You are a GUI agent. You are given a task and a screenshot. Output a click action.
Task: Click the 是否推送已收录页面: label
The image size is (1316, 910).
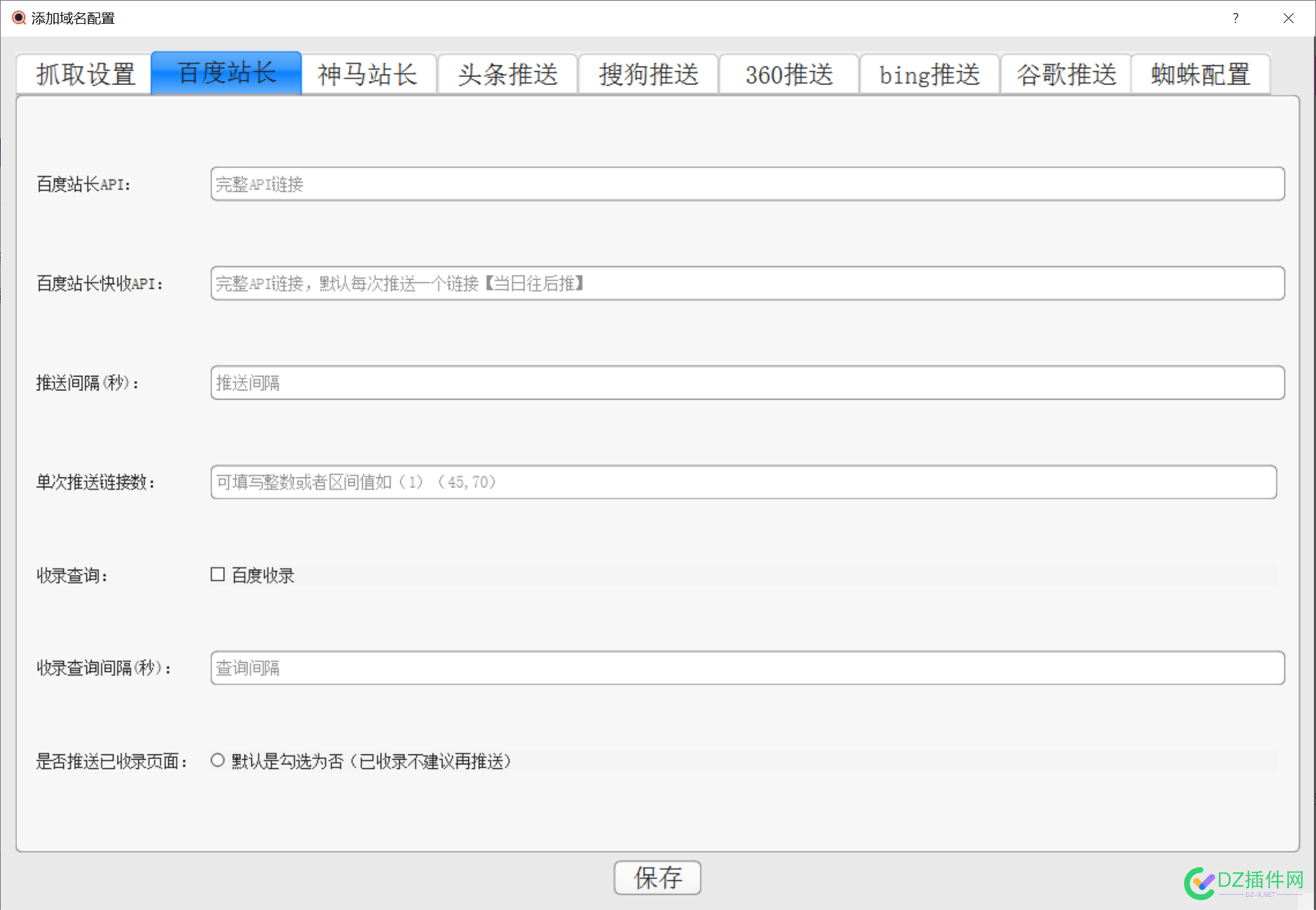coord(112,762)
